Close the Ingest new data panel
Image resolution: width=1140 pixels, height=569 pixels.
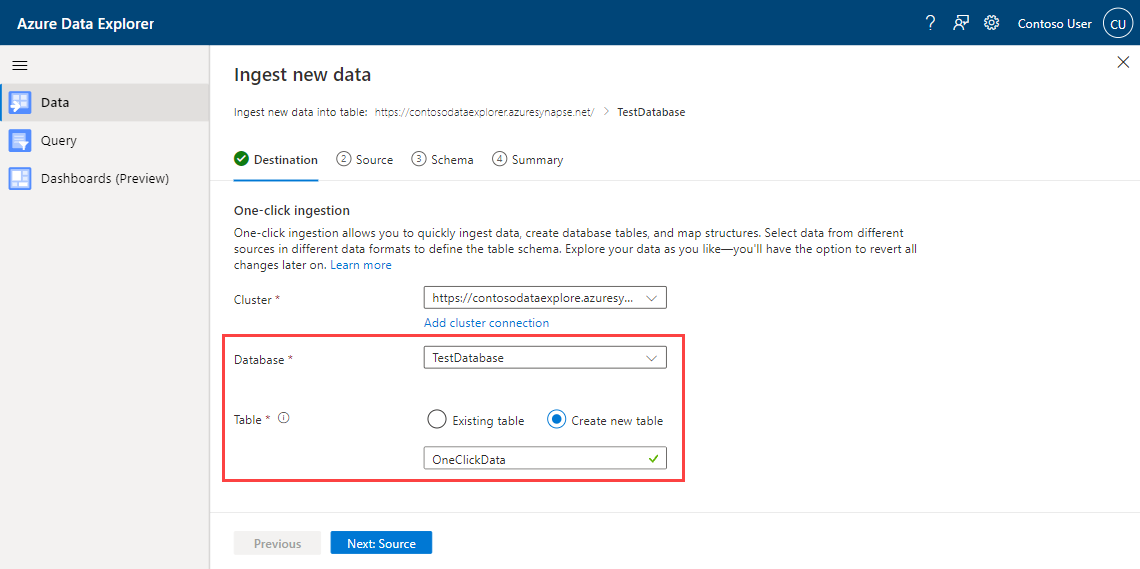1123,62
